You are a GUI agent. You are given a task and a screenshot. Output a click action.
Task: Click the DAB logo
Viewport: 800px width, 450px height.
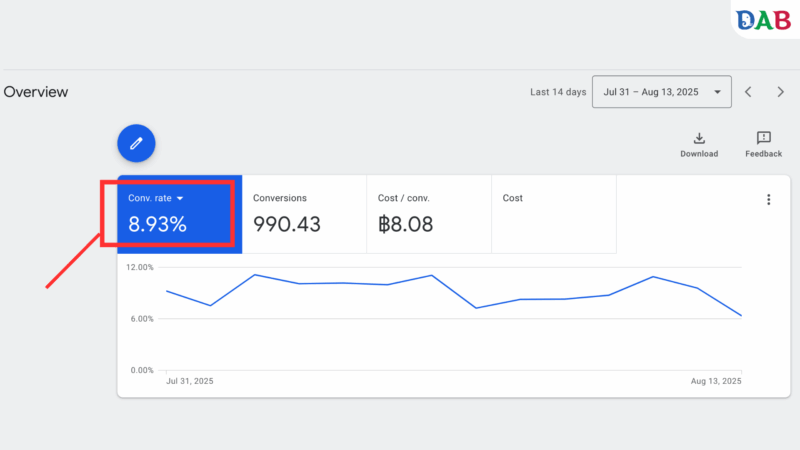[763, 20]
